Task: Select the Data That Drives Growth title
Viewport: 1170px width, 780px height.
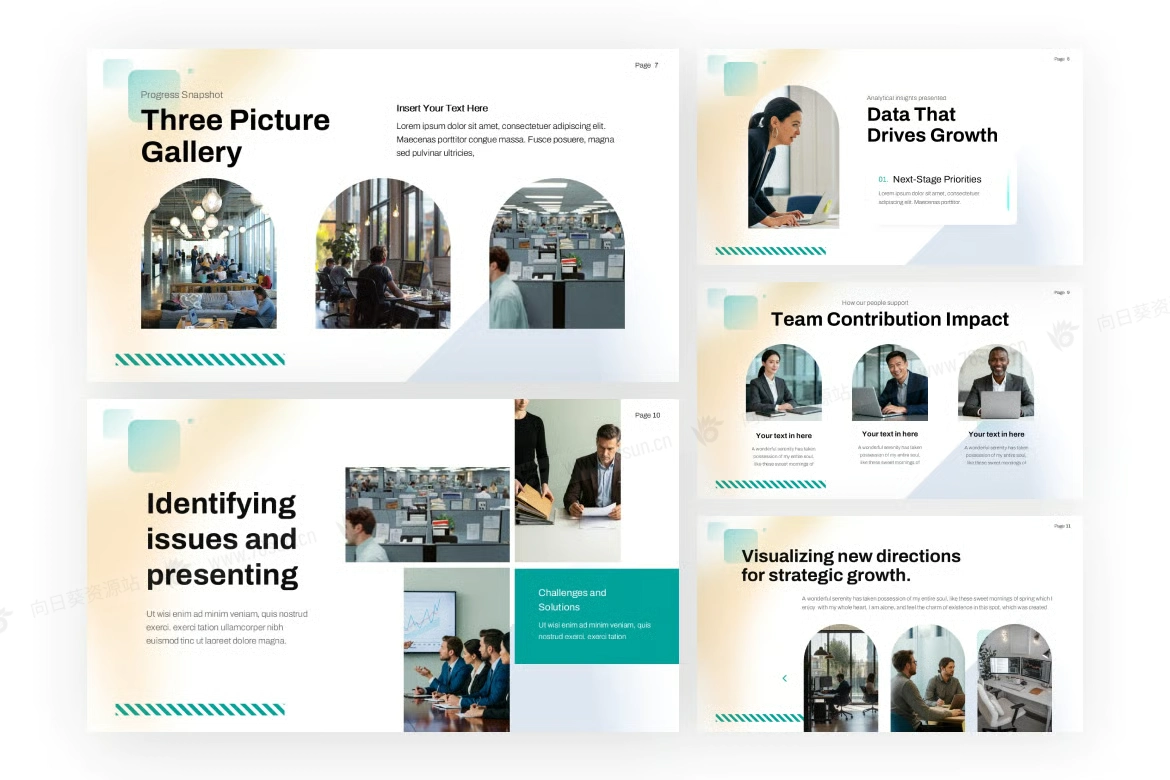Action: pyautogui.click(x=931, y=125)
